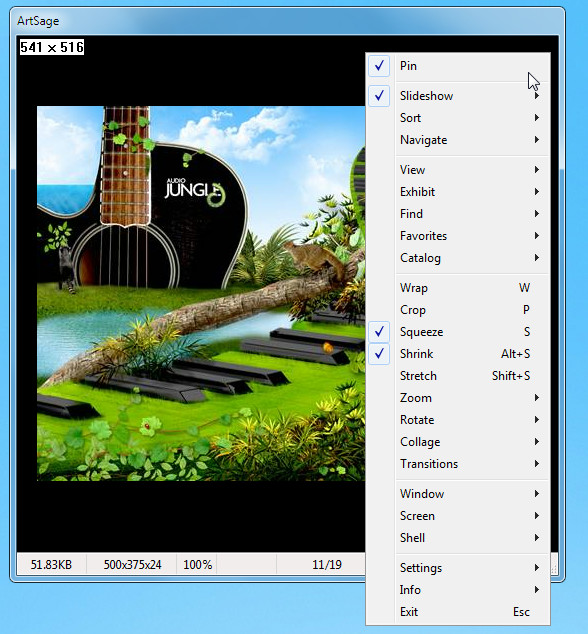Viewport: 588px width, 634px height.
Task: Choose Wrap from the context menu
Action: [458, 288]
